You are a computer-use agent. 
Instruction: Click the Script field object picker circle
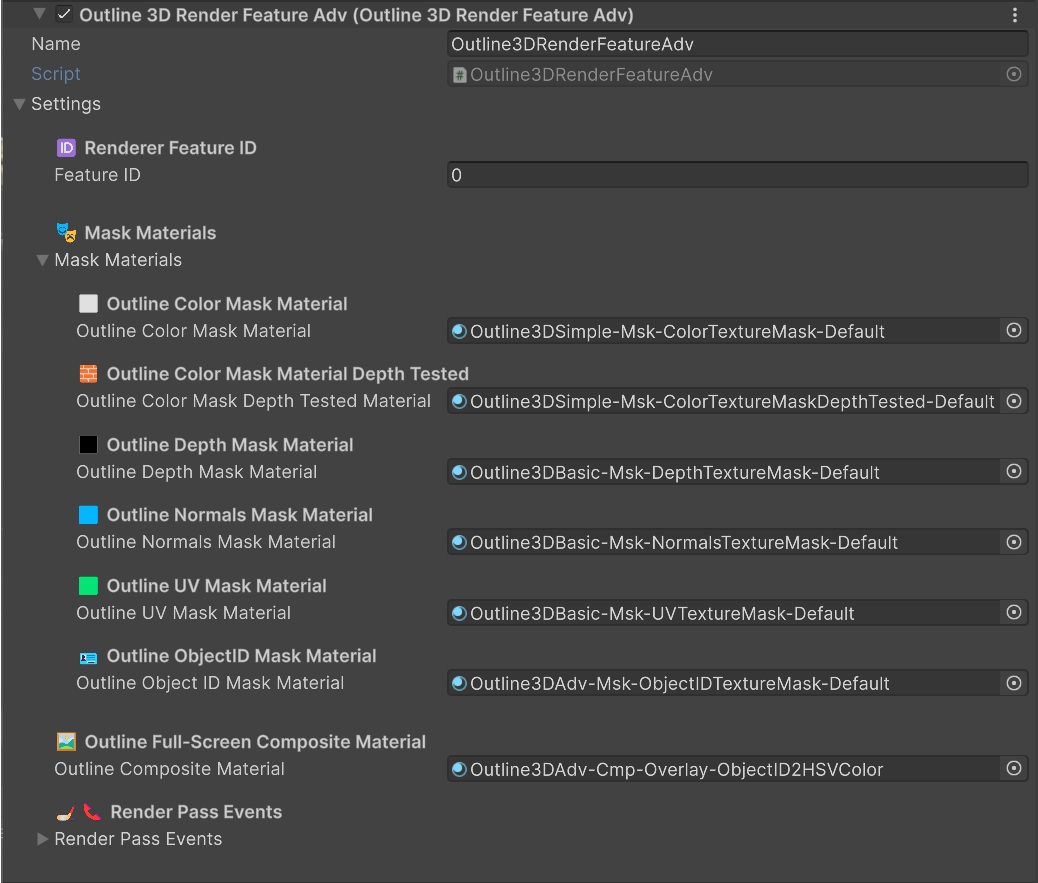1014,74
